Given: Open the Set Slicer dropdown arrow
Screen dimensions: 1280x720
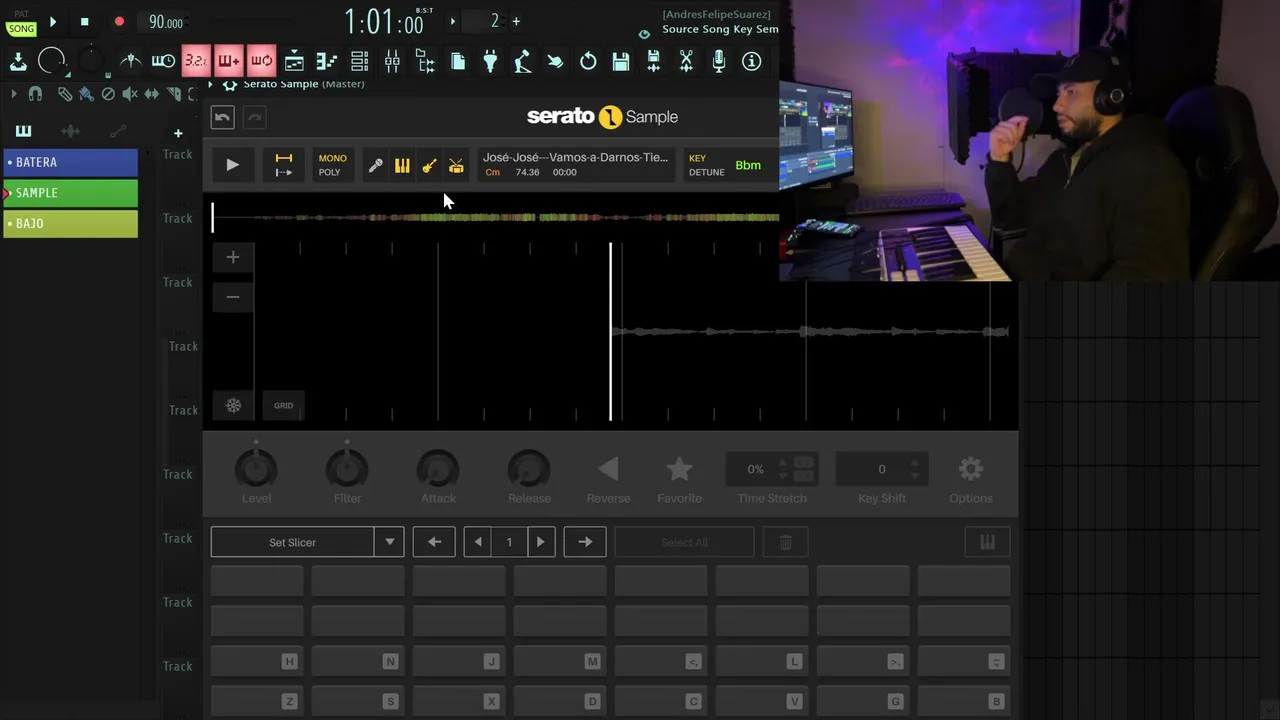Looking at the screenshot, I should coord(390,542).
